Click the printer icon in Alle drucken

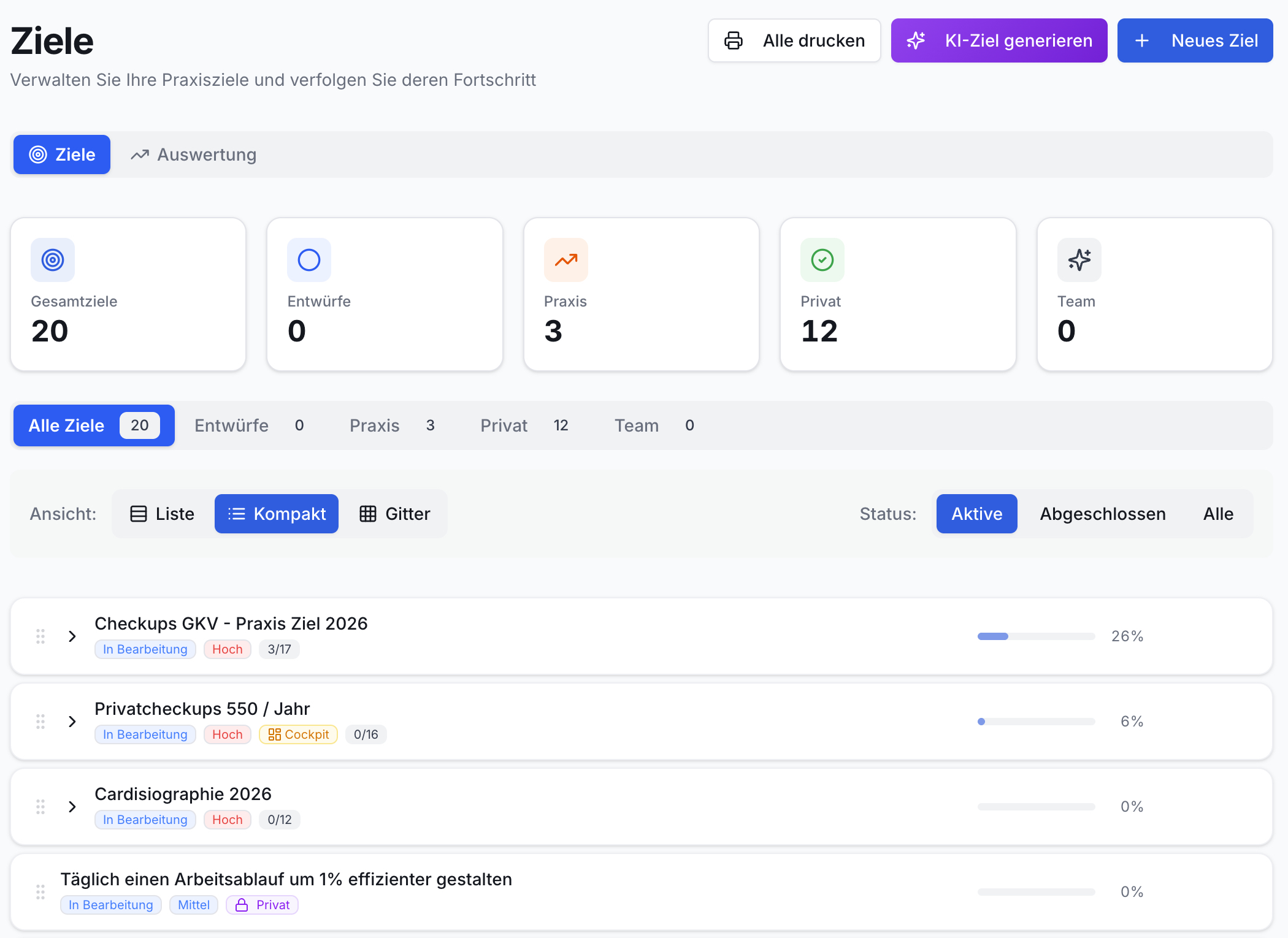pyautogui.click(x=734, y=40)
